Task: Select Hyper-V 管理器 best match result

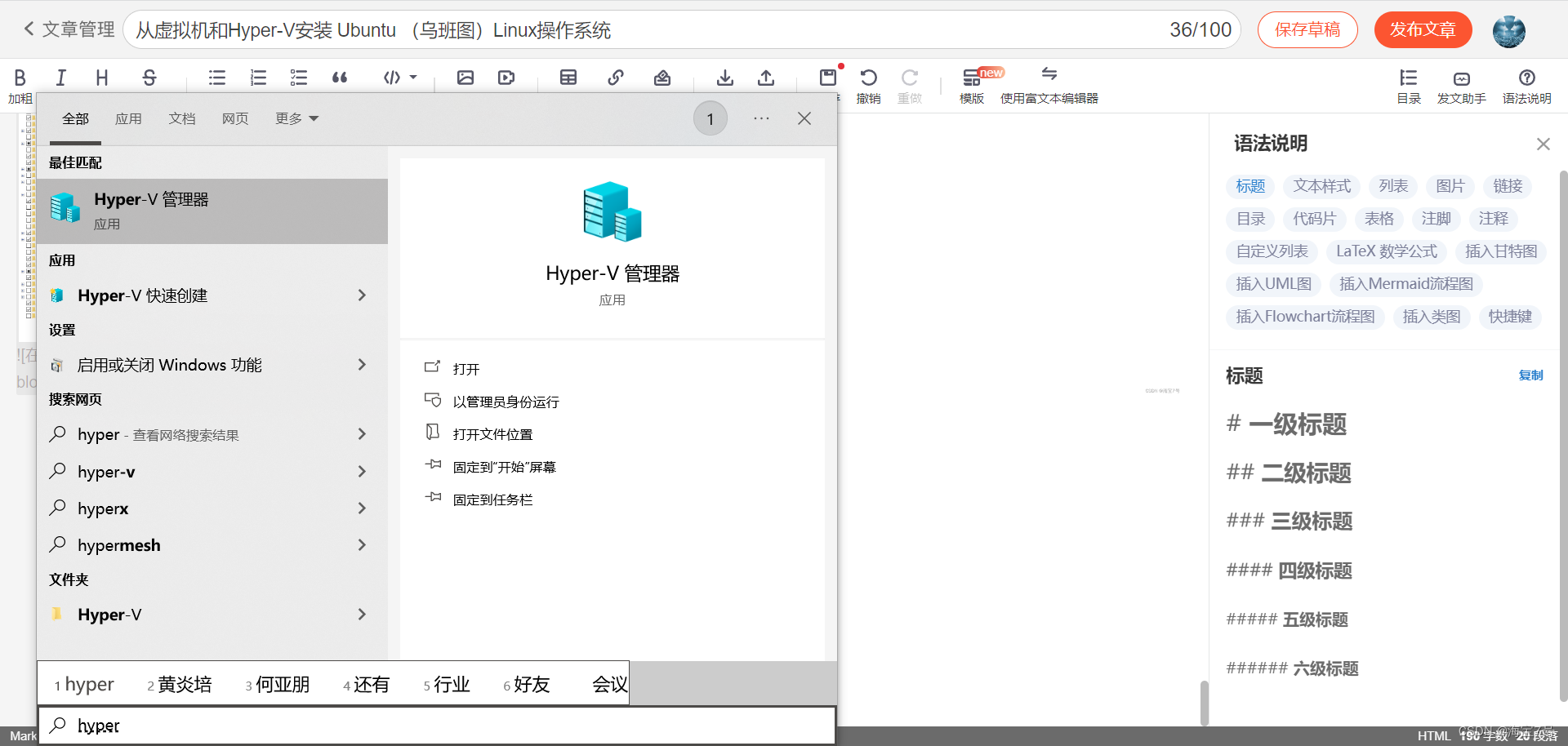Action: [212, 211]
